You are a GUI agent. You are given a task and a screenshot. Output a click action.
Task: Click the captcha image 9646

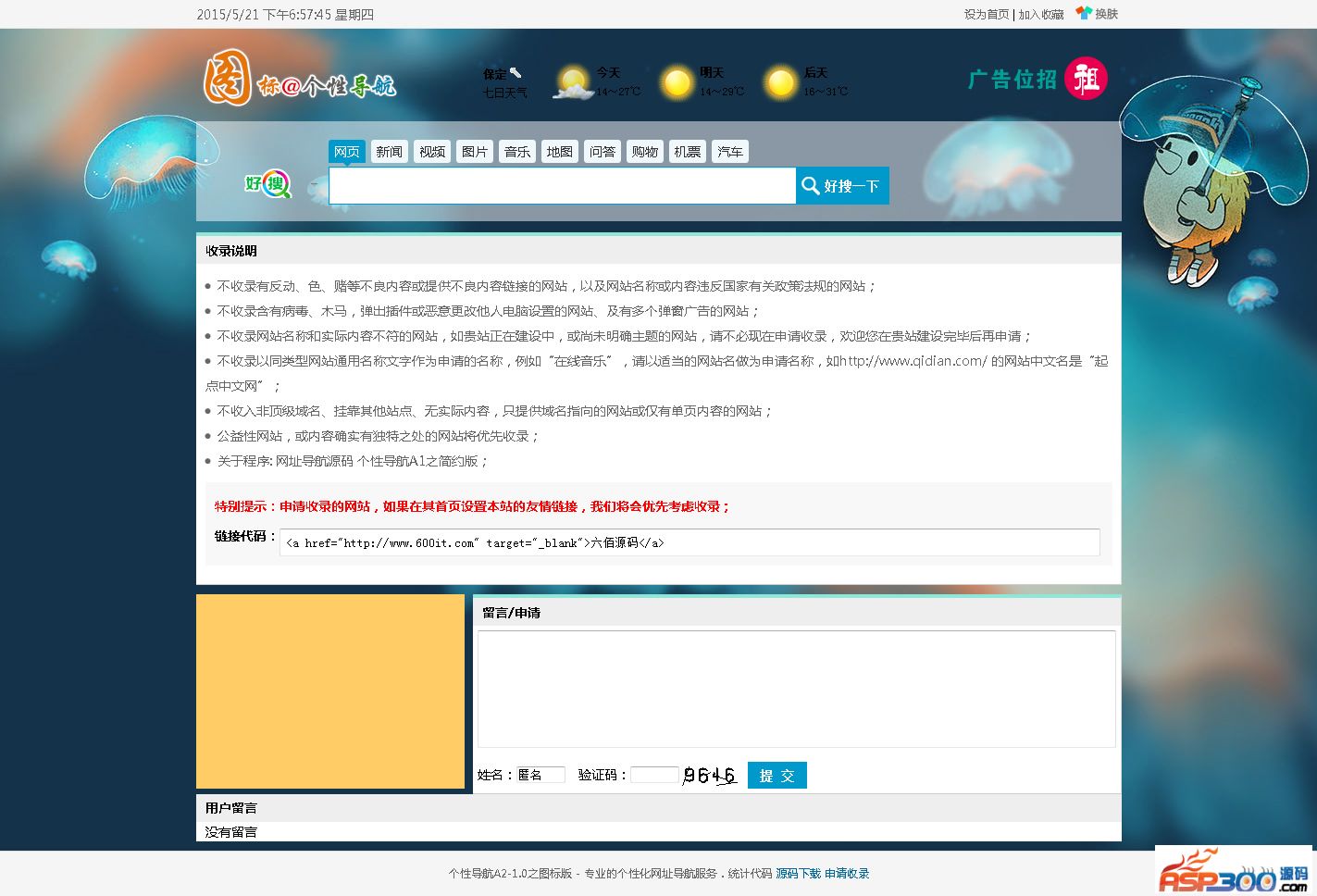click(710, 776)
